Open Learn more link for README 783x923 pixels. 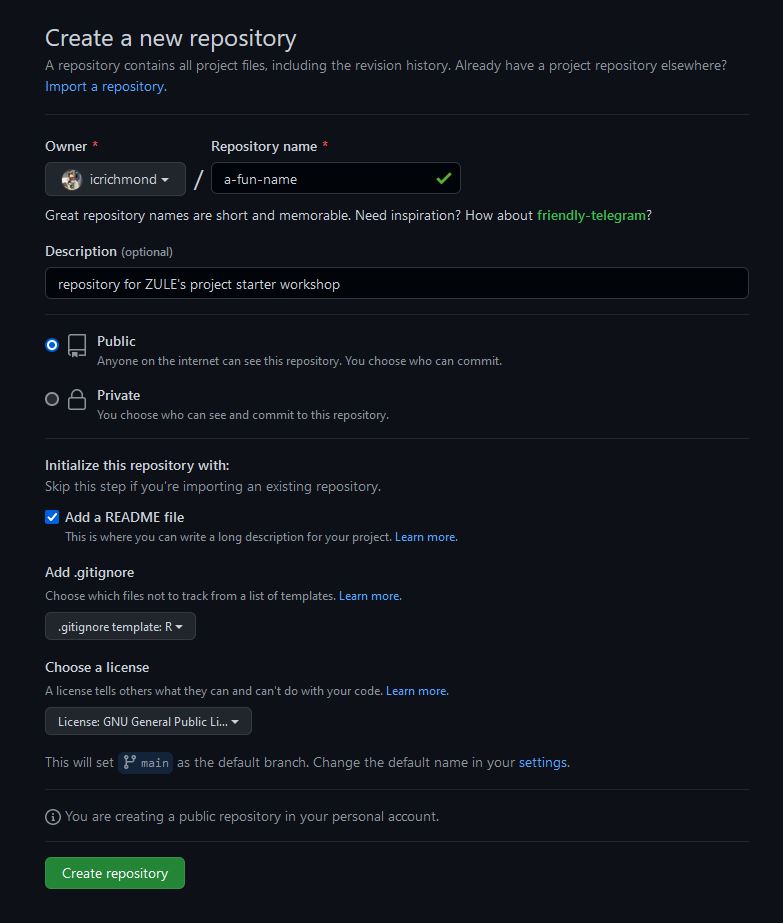click(x=426, y=537)
